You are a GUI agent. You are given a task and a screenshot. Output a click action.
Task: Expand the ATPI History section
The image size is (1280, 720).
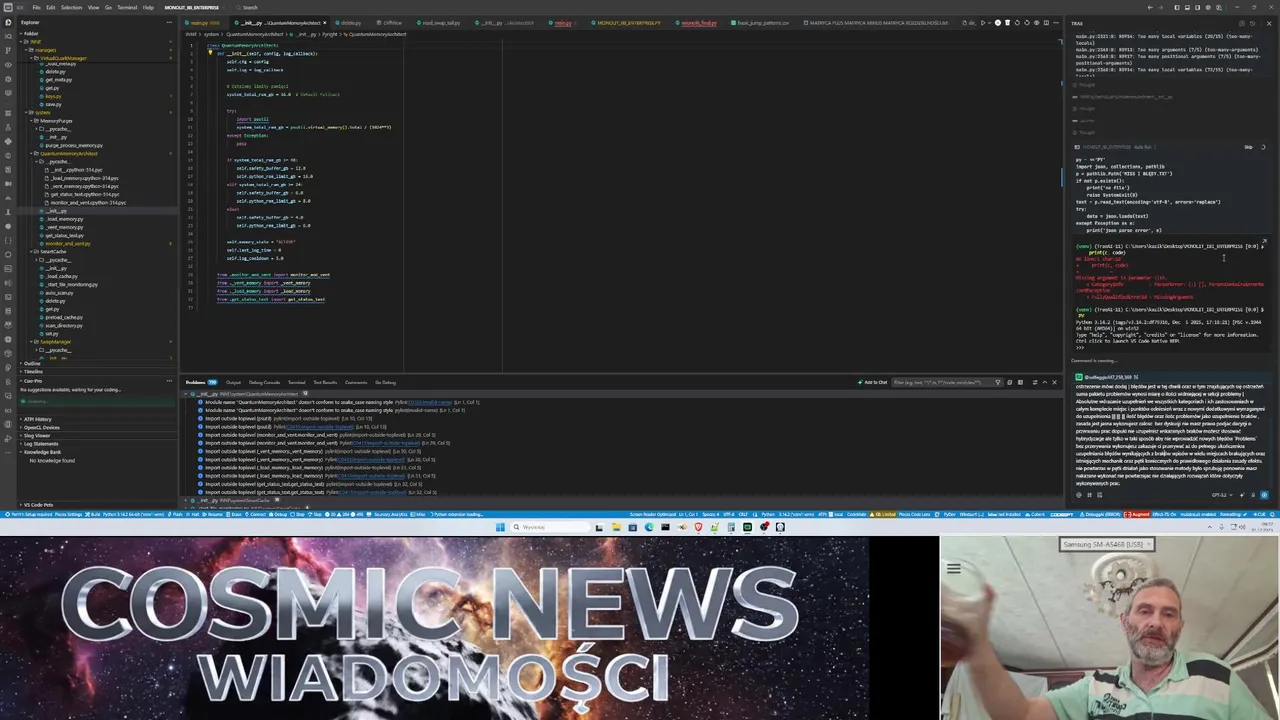(x=37, y=419)
